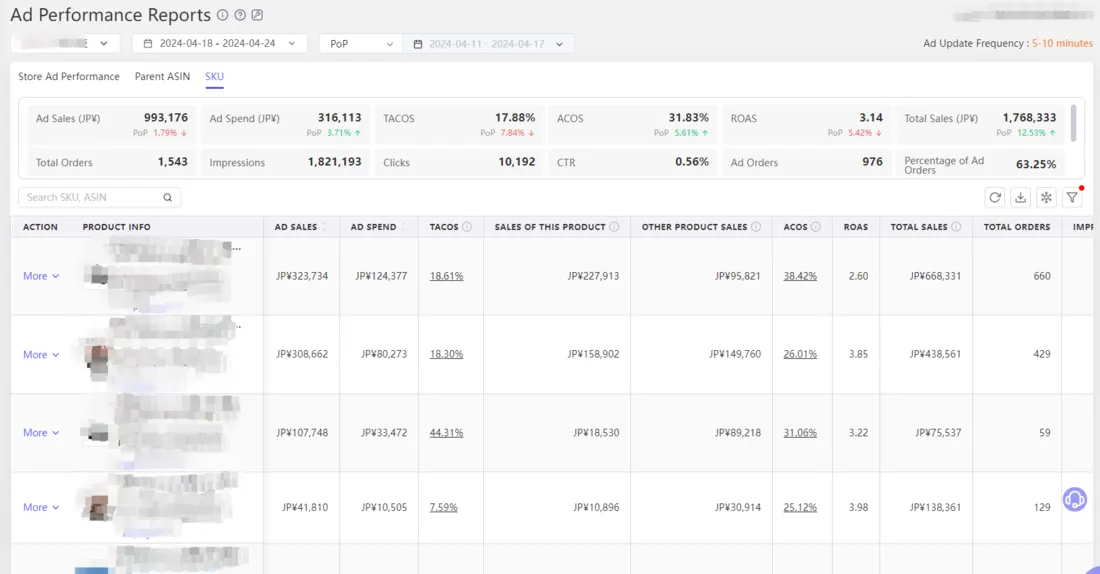The width and height of the screenshot is (1100, 574).
Task: Sort by Ad Spend column arrows
Action: tap(403, 227)
